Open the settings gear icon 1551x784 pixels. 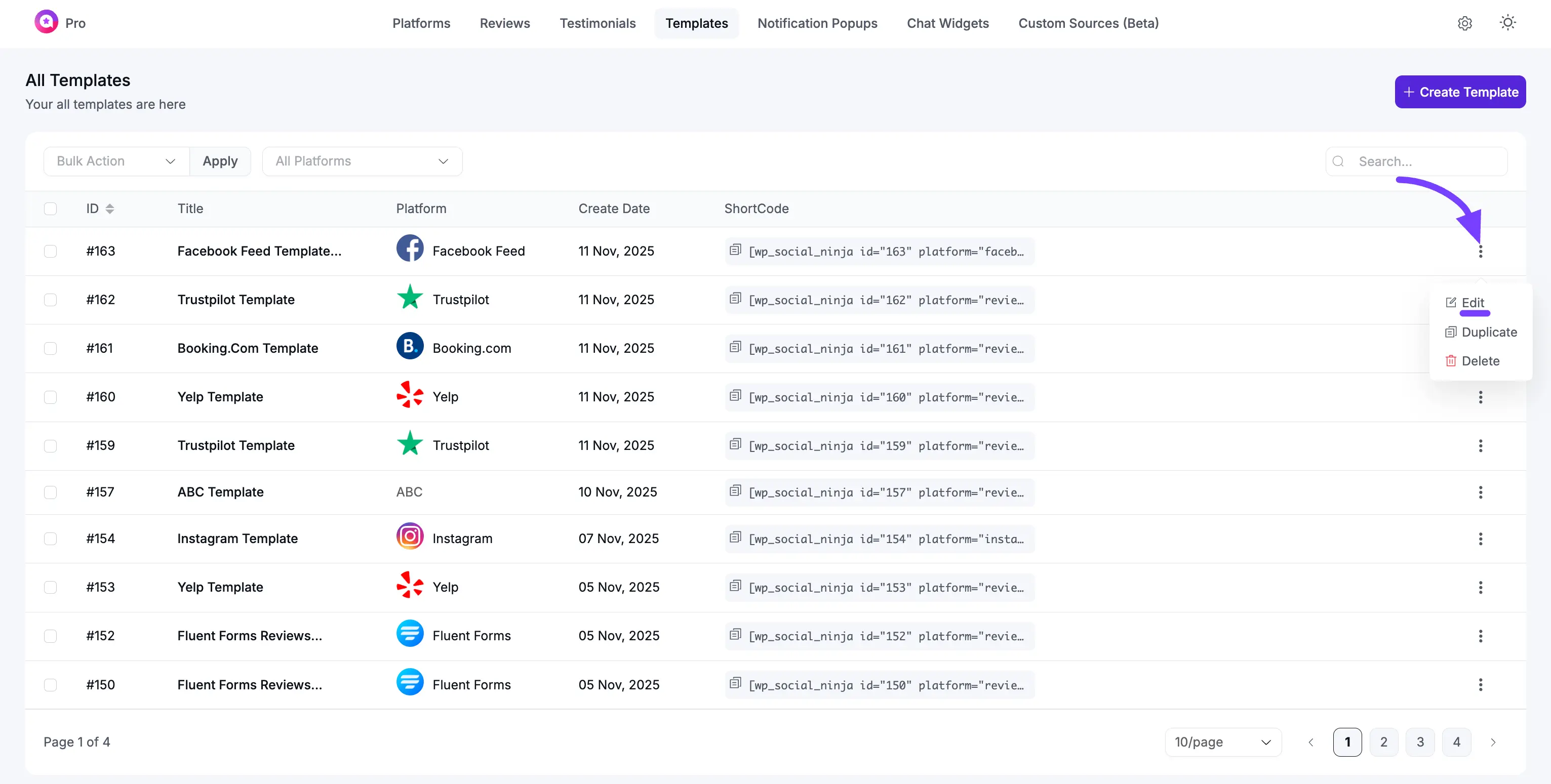[x=1464, y=23]
